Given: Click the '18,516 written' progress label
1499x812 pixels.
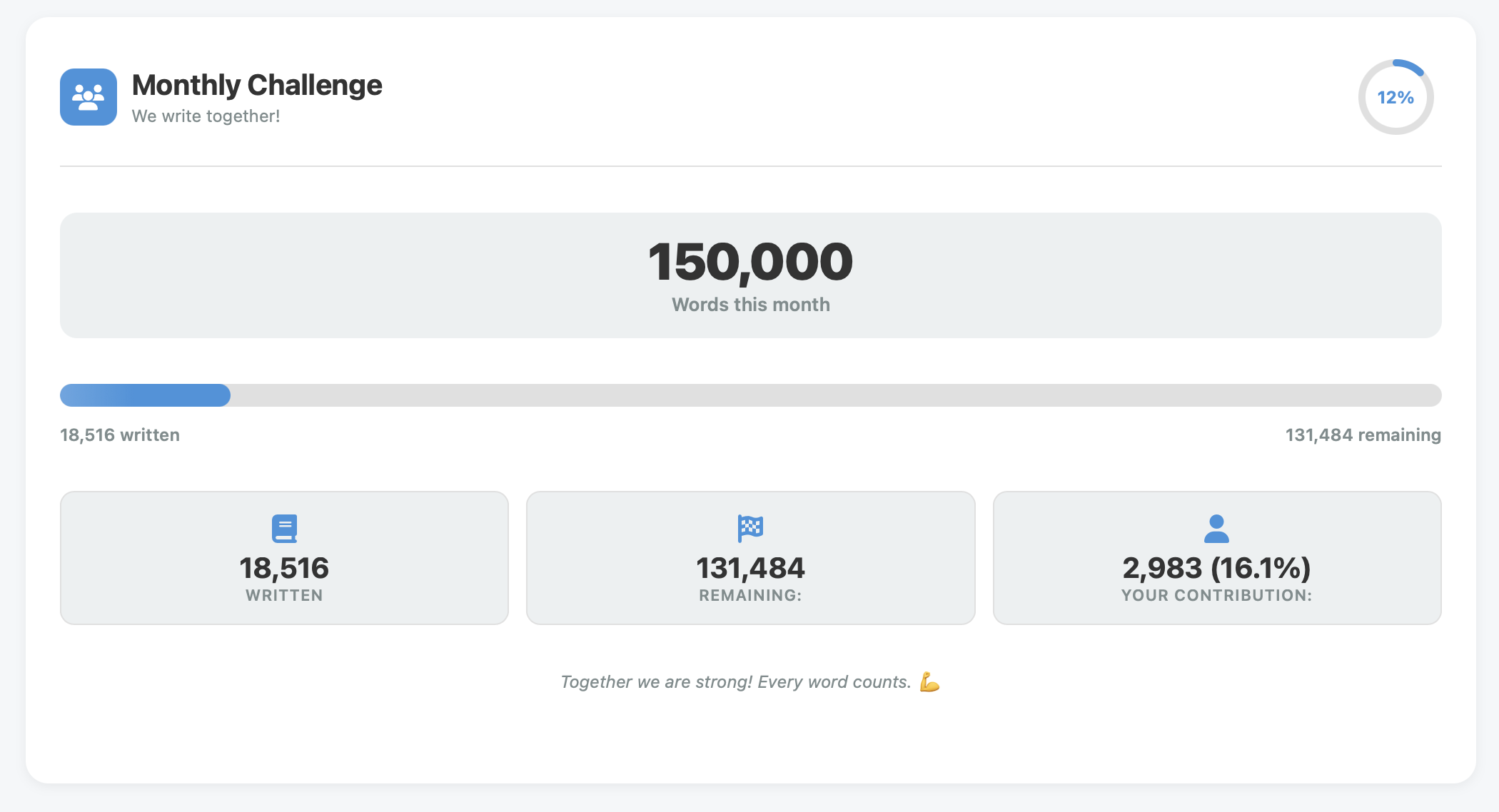Looking at the screenshot, I should [120, 435].
